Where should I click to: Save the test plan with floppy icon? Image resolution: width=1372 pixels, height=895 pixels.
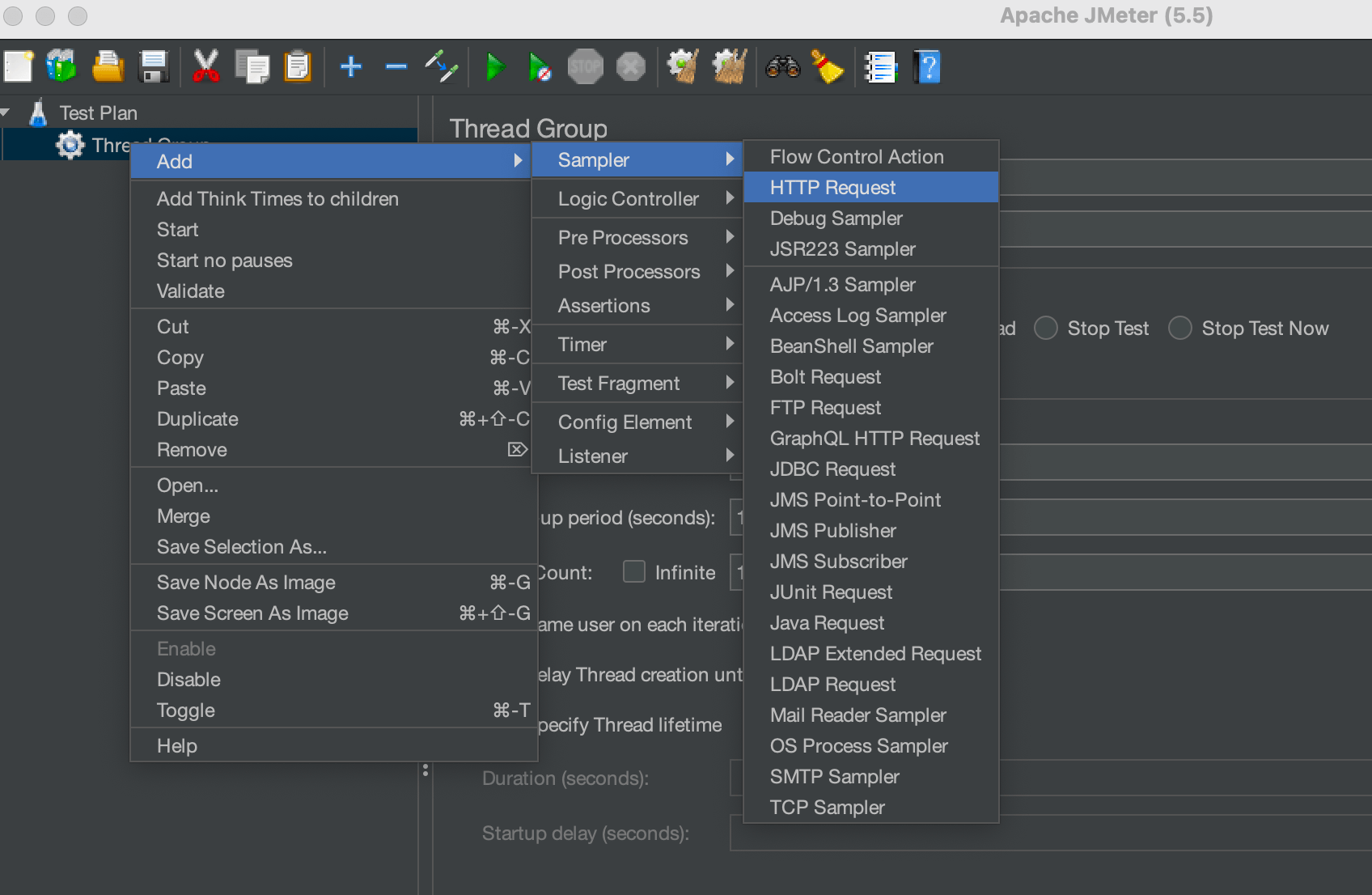[153, 66]
